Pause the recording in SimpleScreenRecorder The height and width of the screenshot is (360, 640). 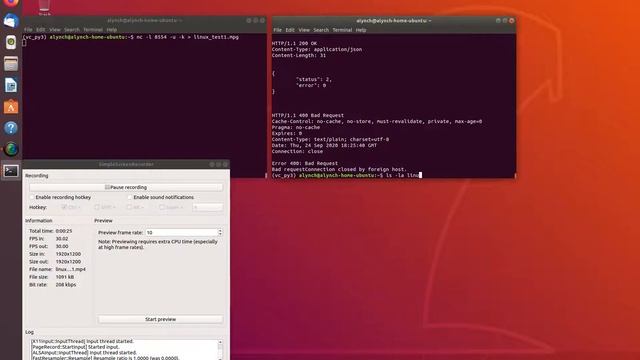coord(126,187)
